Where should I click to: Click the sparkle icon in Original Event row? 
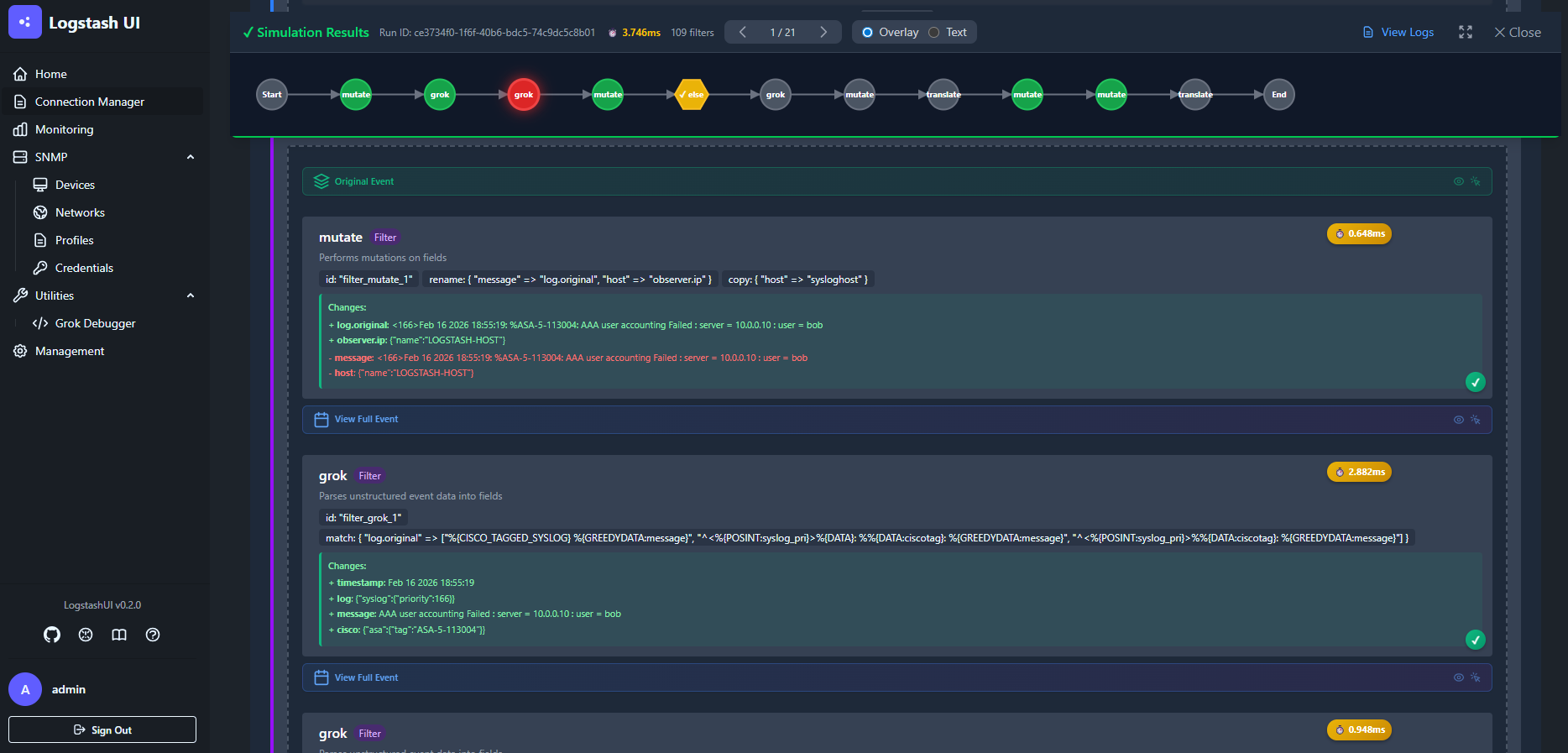[x=1476, y=181]
